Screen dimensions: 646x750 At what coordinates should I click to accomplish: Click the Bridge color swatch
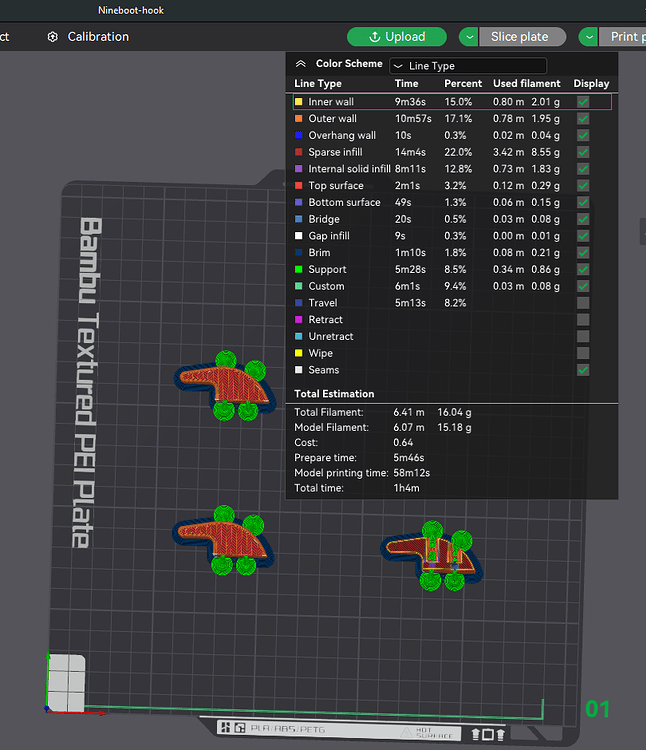coord(298,219)
